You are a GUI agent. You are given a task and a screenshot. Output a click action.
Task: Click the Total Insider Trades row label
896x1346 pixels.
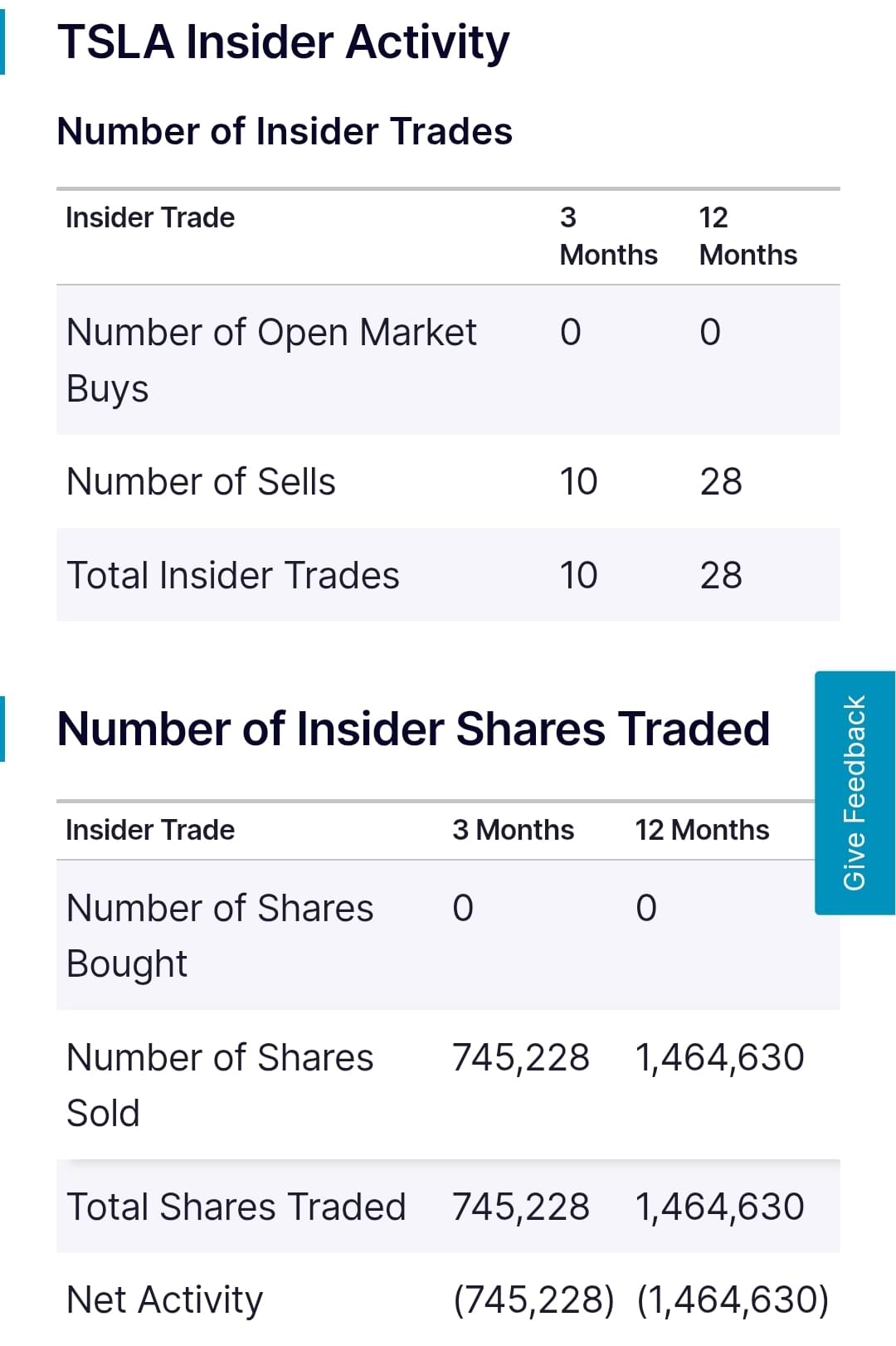coord(233,575)
